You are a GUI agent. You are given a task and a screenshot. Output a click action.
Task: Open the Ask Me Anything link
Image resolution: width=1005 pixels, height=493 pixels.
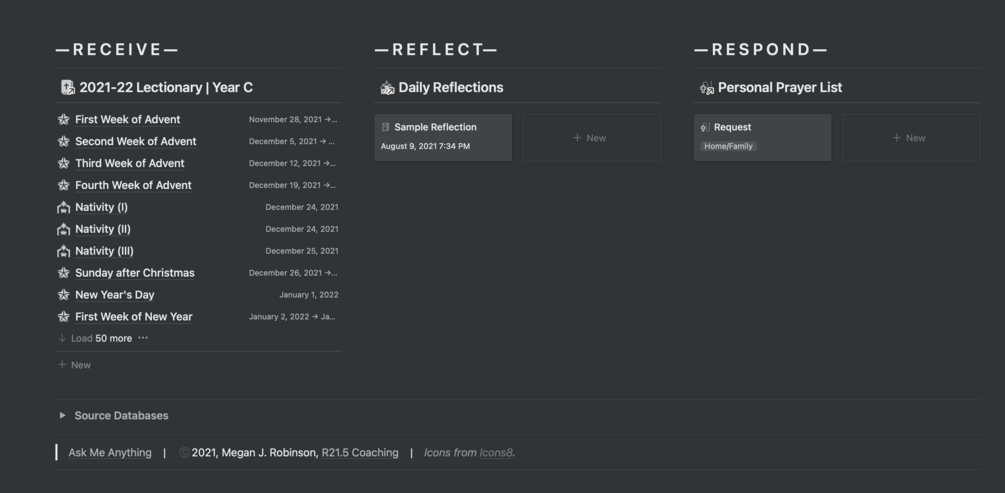pos(110,453)
